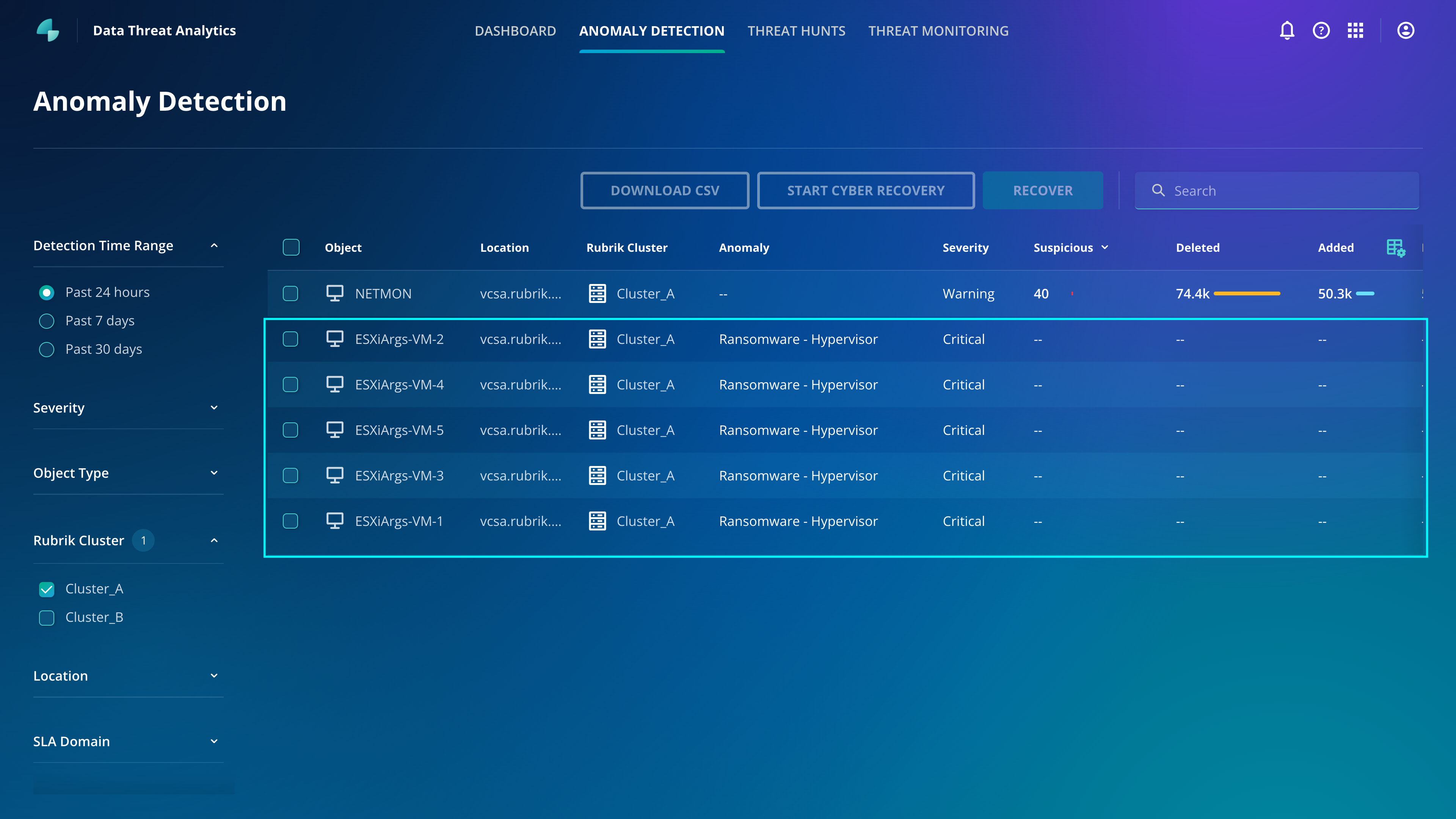Open the notifications bell
The image size is (1456, 819).
1287,30
